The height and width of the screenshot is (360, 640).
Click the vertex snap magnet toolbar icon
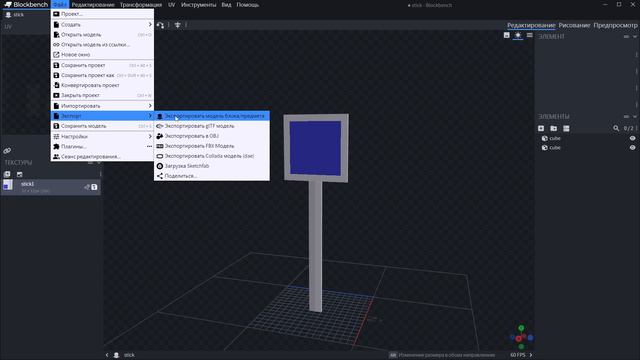coord(160,25)
